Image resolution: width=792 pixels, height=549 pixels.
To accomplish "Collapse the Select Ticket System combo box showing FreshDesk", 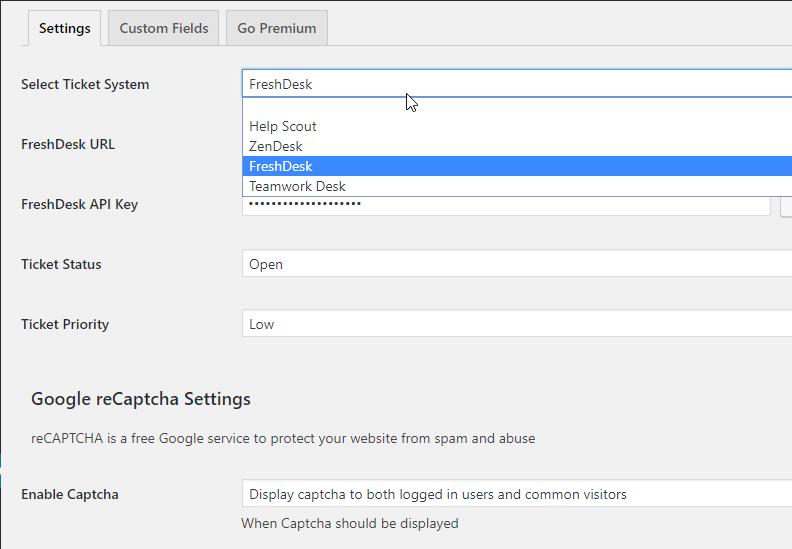I will coord(517,84).
